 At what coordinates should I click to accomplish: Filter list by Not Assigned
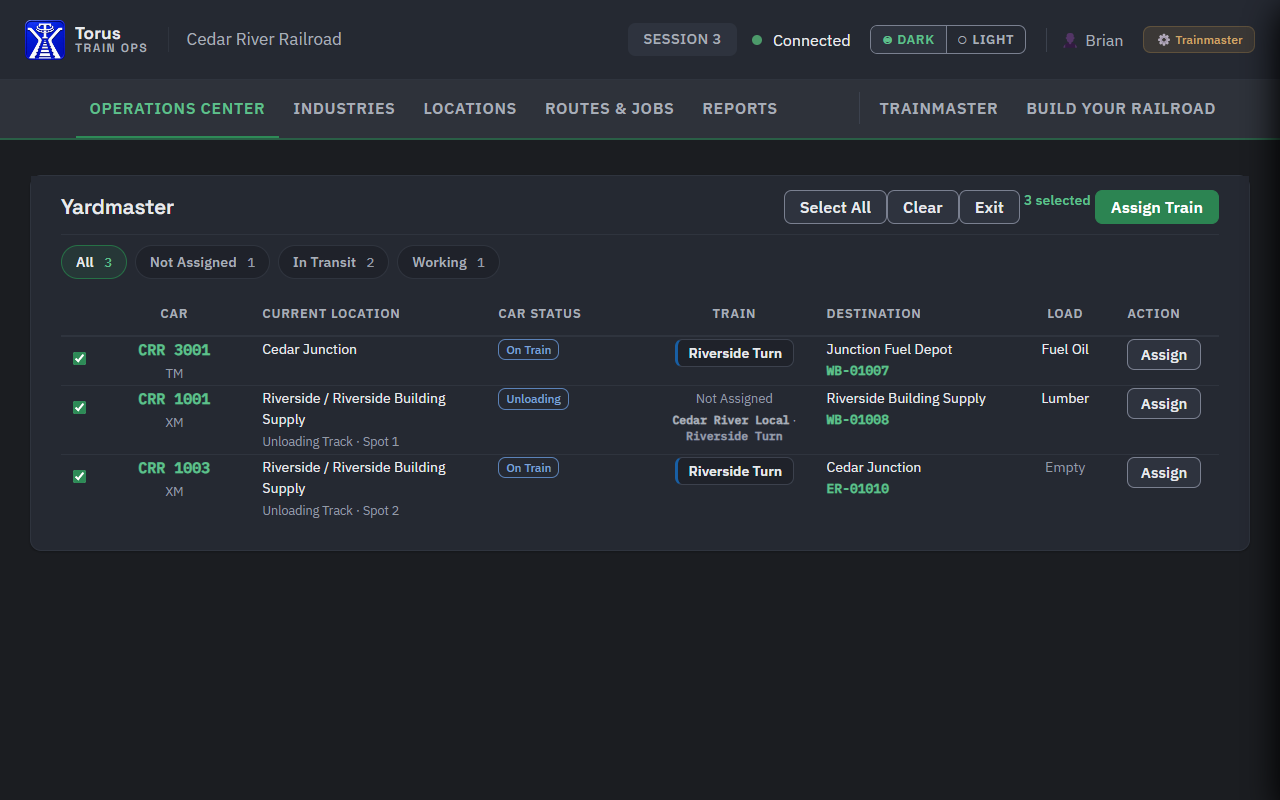(202, 262)
